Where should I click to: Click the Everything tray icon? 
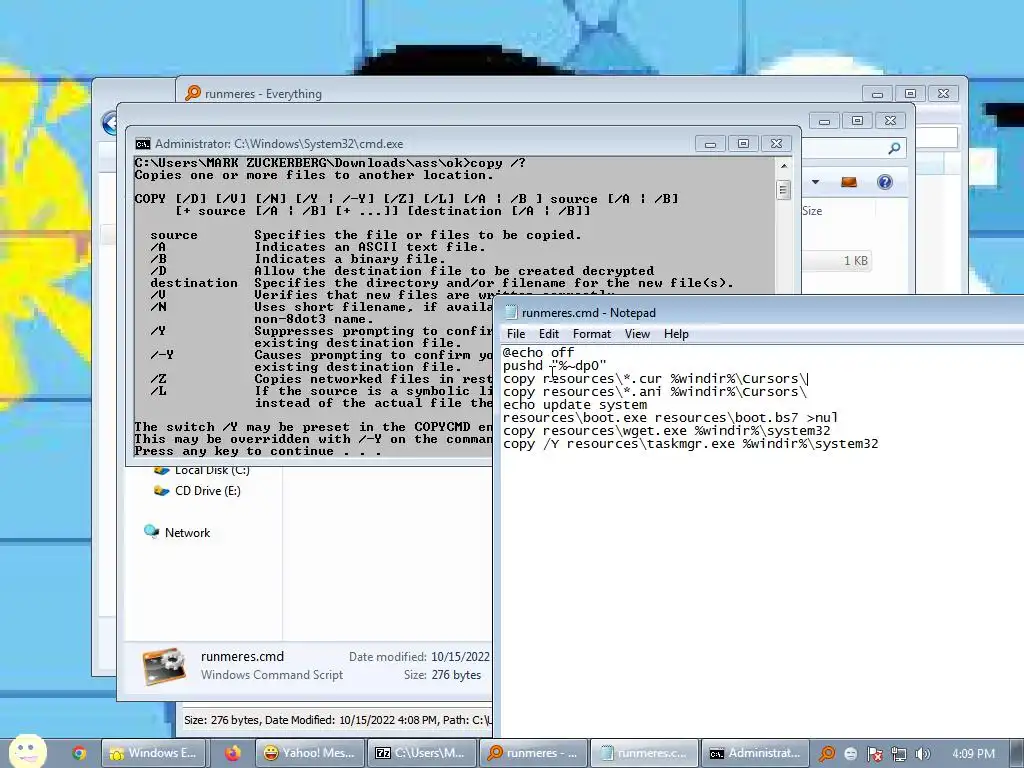[x=827, y=754]
